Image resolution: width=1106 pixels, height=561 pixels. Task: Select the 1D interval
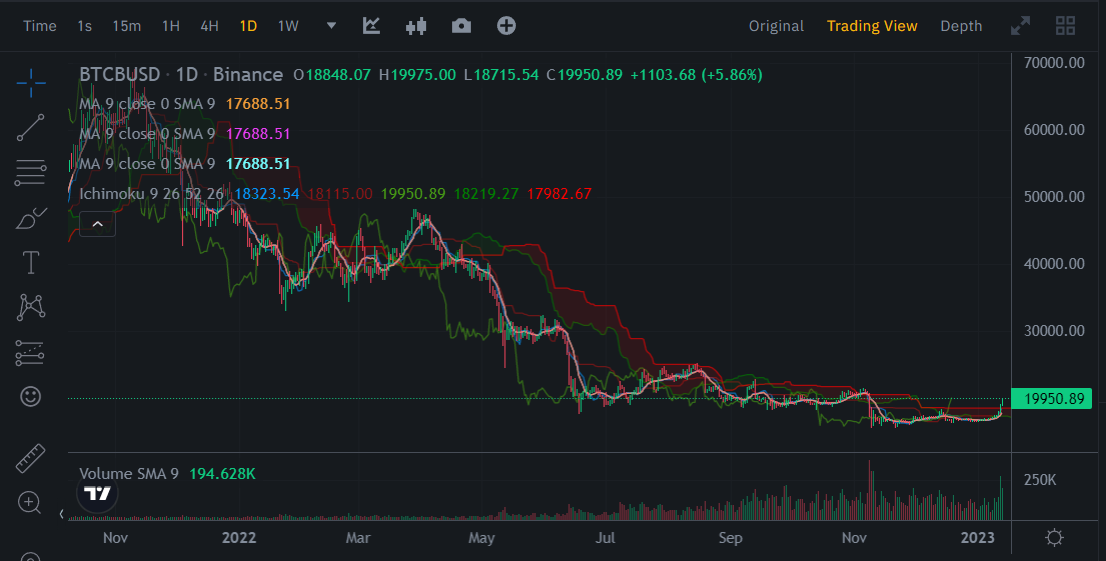248,26
